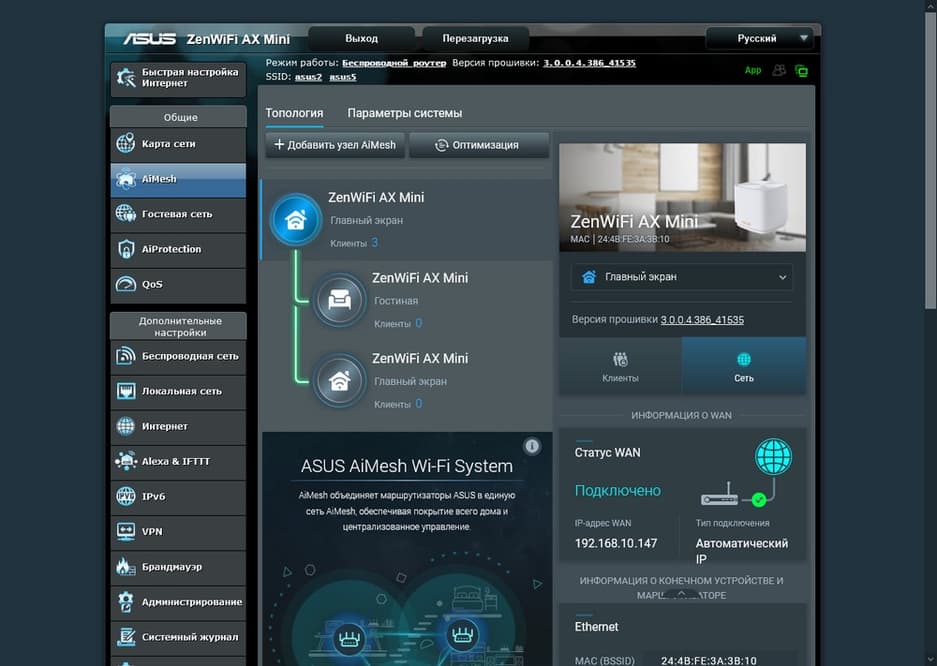Open Wireless (Беспроводная сеть) settings

[x=178, y=356]
